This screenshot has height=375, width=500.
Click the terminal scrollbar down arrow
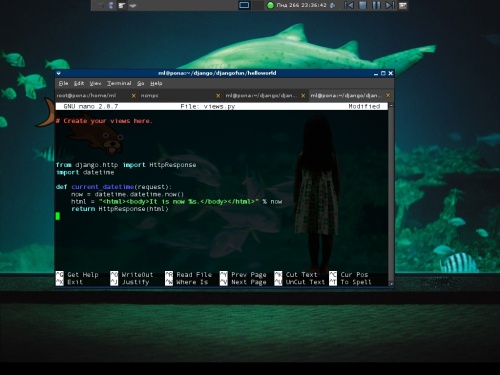(391, 284)
